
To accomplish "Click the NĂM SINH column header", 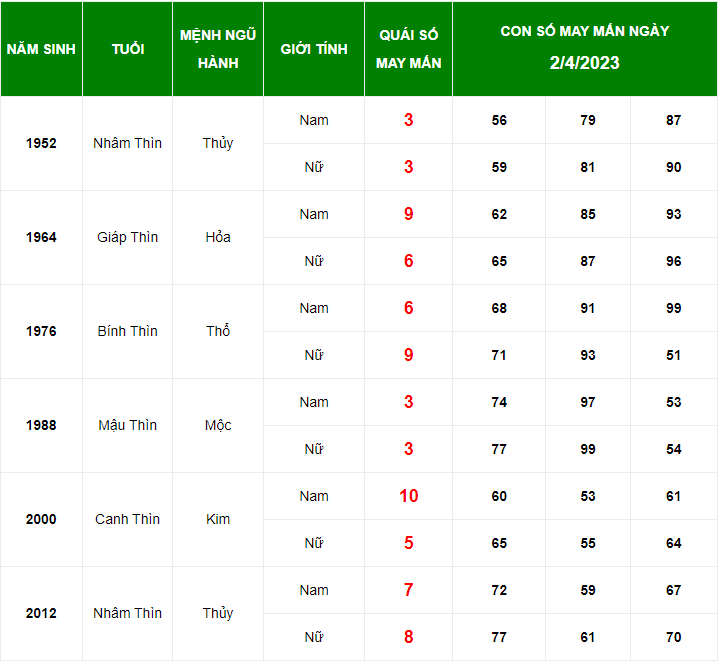I will pos(41,49).
